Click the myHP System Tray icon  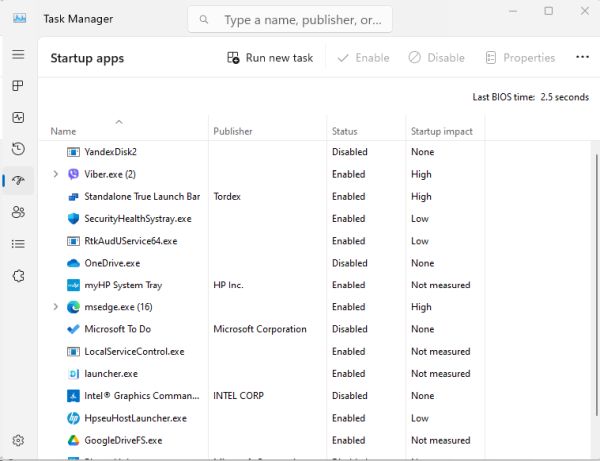tap(73, 285)
